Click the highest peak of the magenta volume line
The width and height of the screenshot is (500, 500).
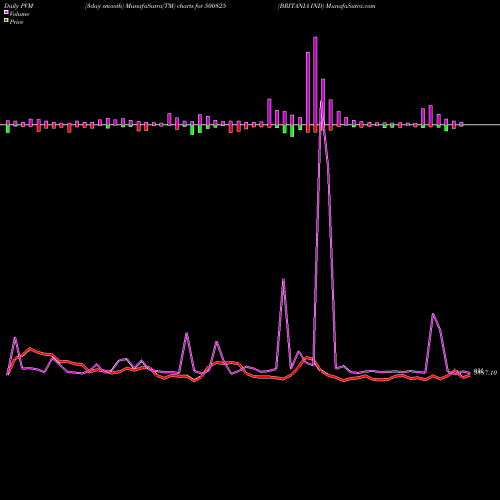[322, 101]
